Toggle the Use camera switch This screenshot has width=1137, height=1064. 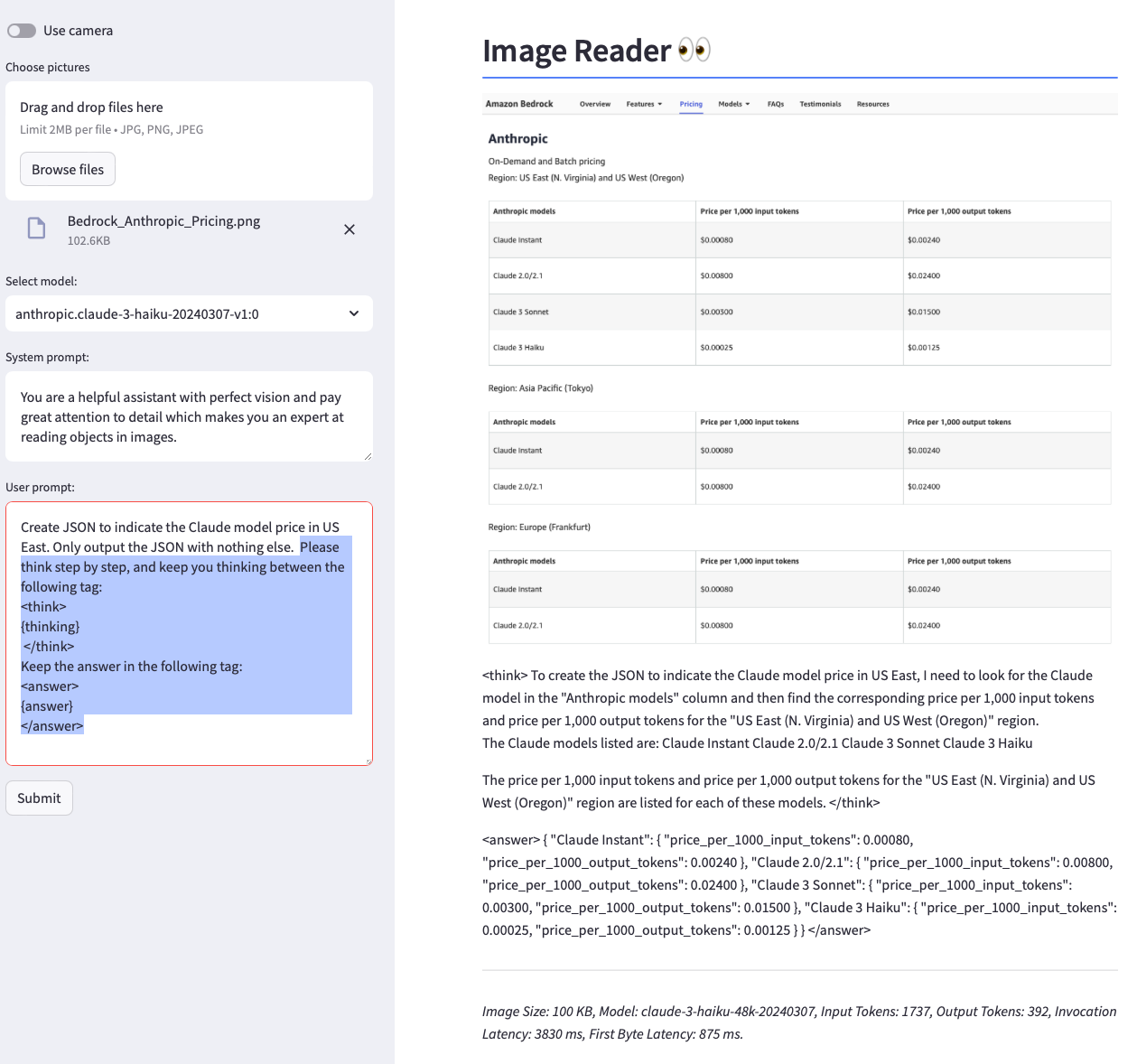(22, 31)
